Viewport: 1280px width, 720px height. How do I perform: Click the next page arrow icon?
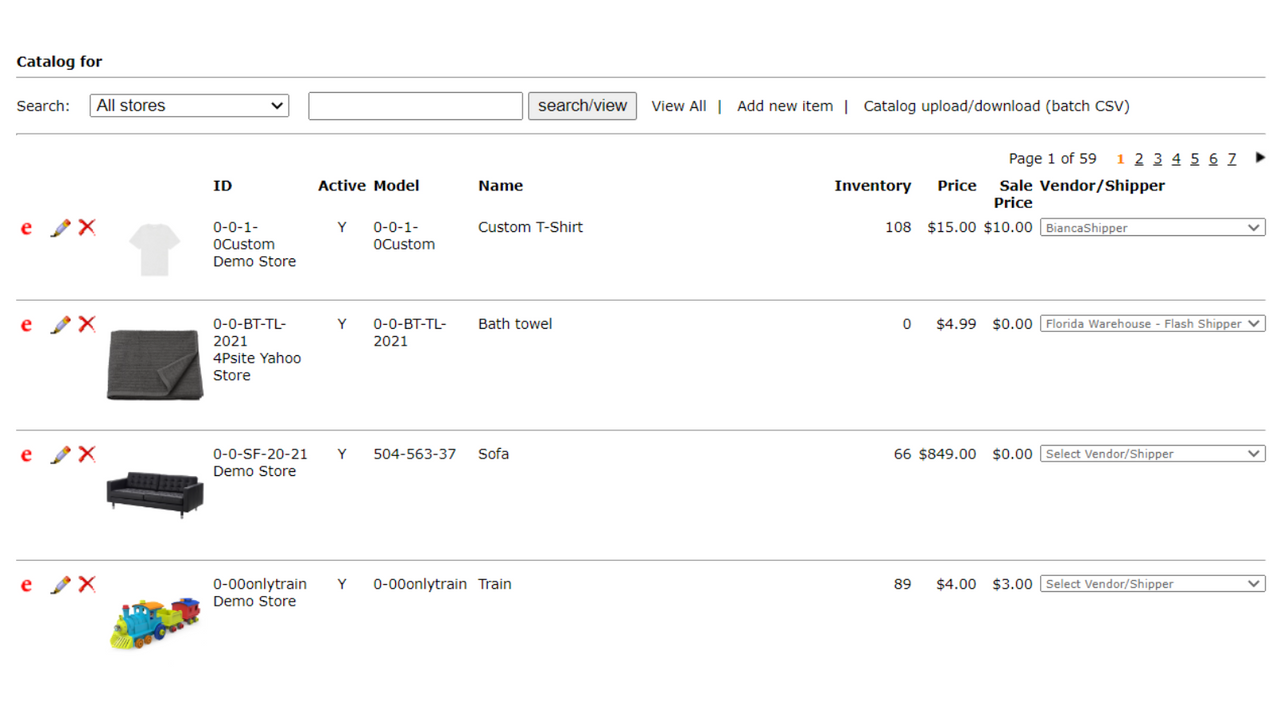[x=1259, y=157]
